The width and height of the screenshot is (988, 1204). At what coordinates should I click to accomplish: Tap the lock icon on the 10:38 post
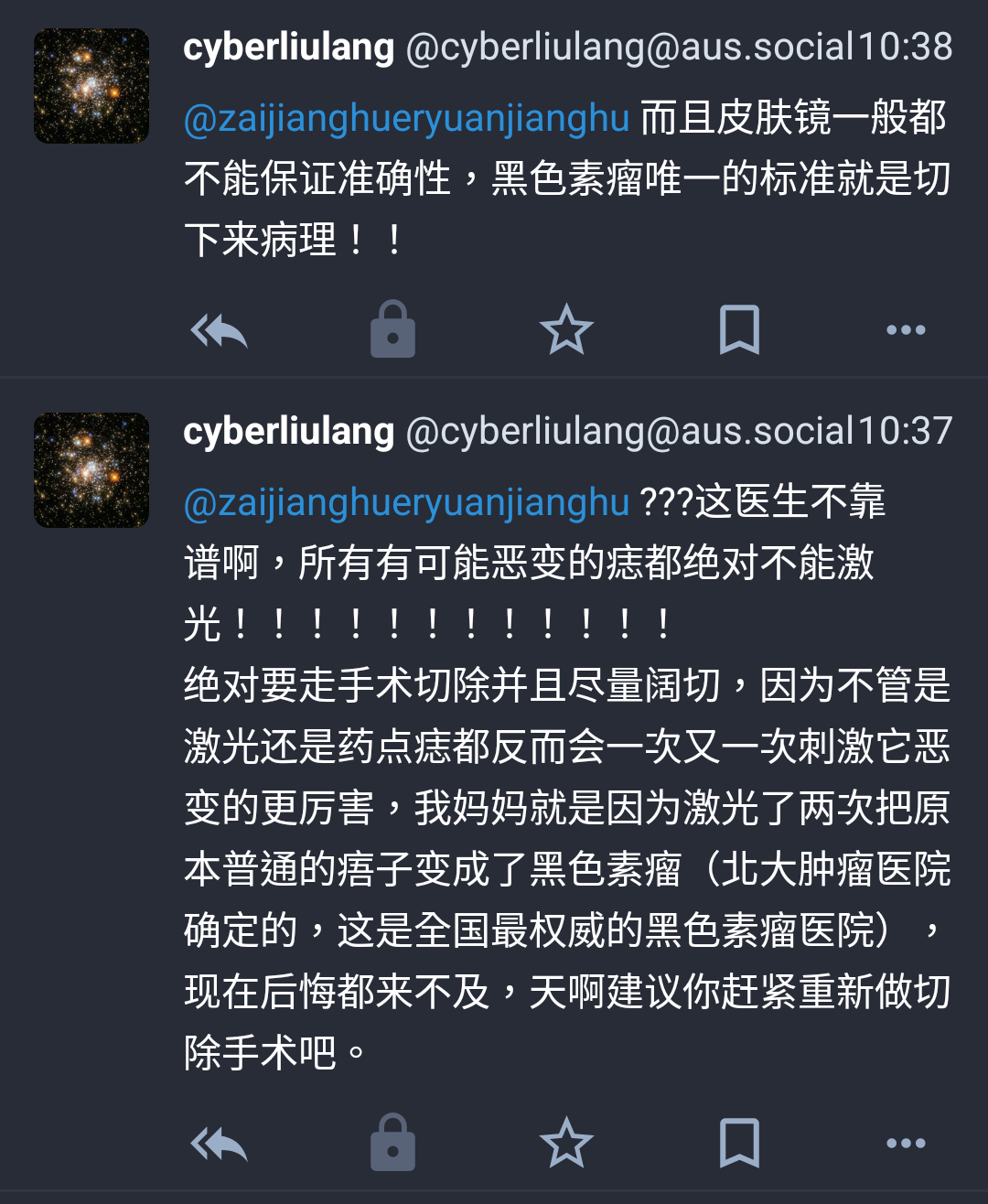pos(392,328)
